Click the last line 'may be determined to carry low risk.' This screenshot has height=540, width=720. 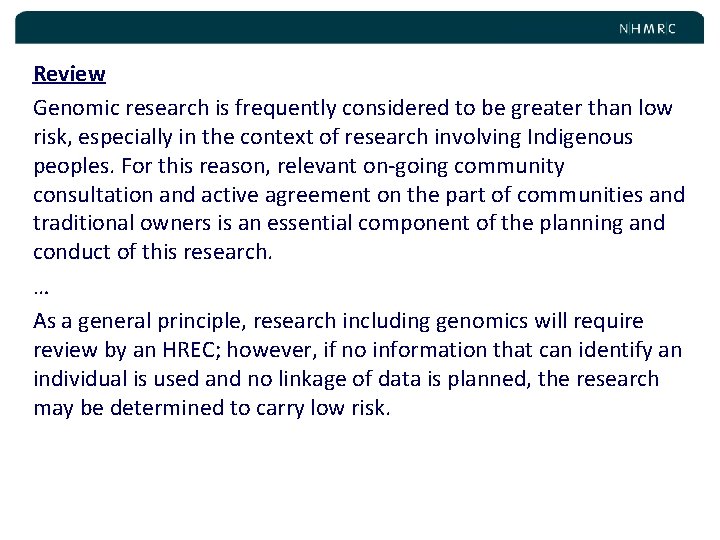[x=212, y=408]
